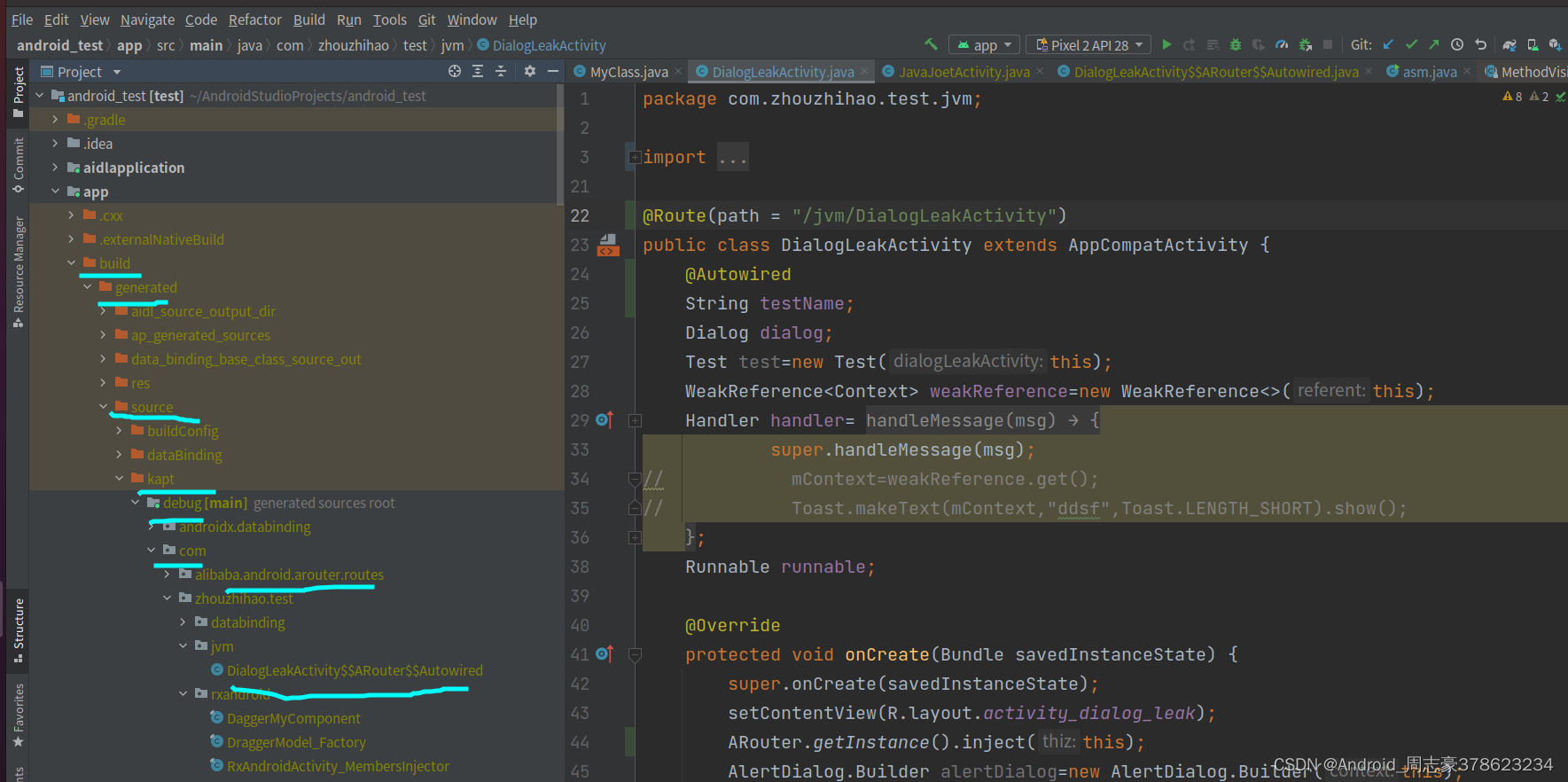Screen dimensions: 1568x782
Task: Open the Commit tool window side tab
Action: [18, 165]
